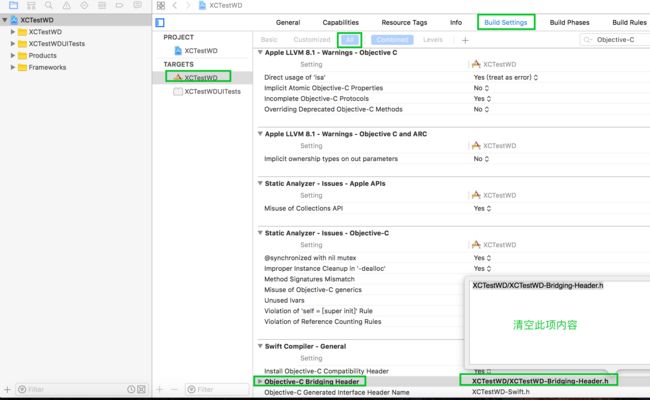Select Combined view mode

click(392, 40)
